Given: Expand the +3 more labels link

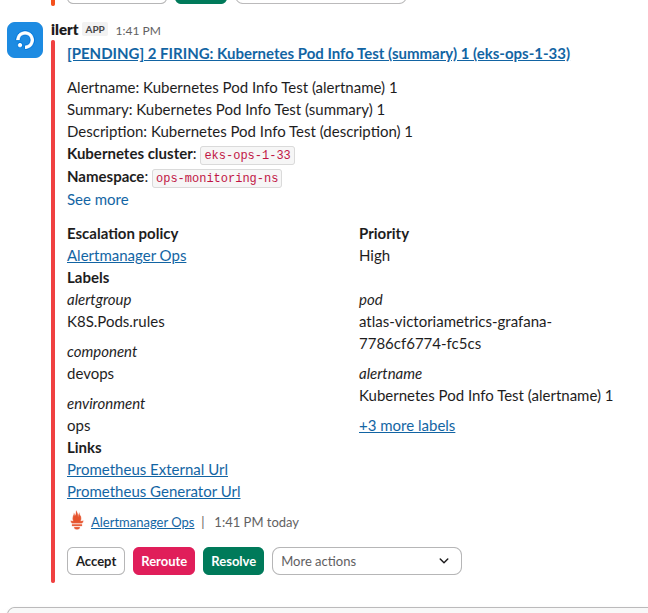Looking at the screenshot, I should pos(407,426).
